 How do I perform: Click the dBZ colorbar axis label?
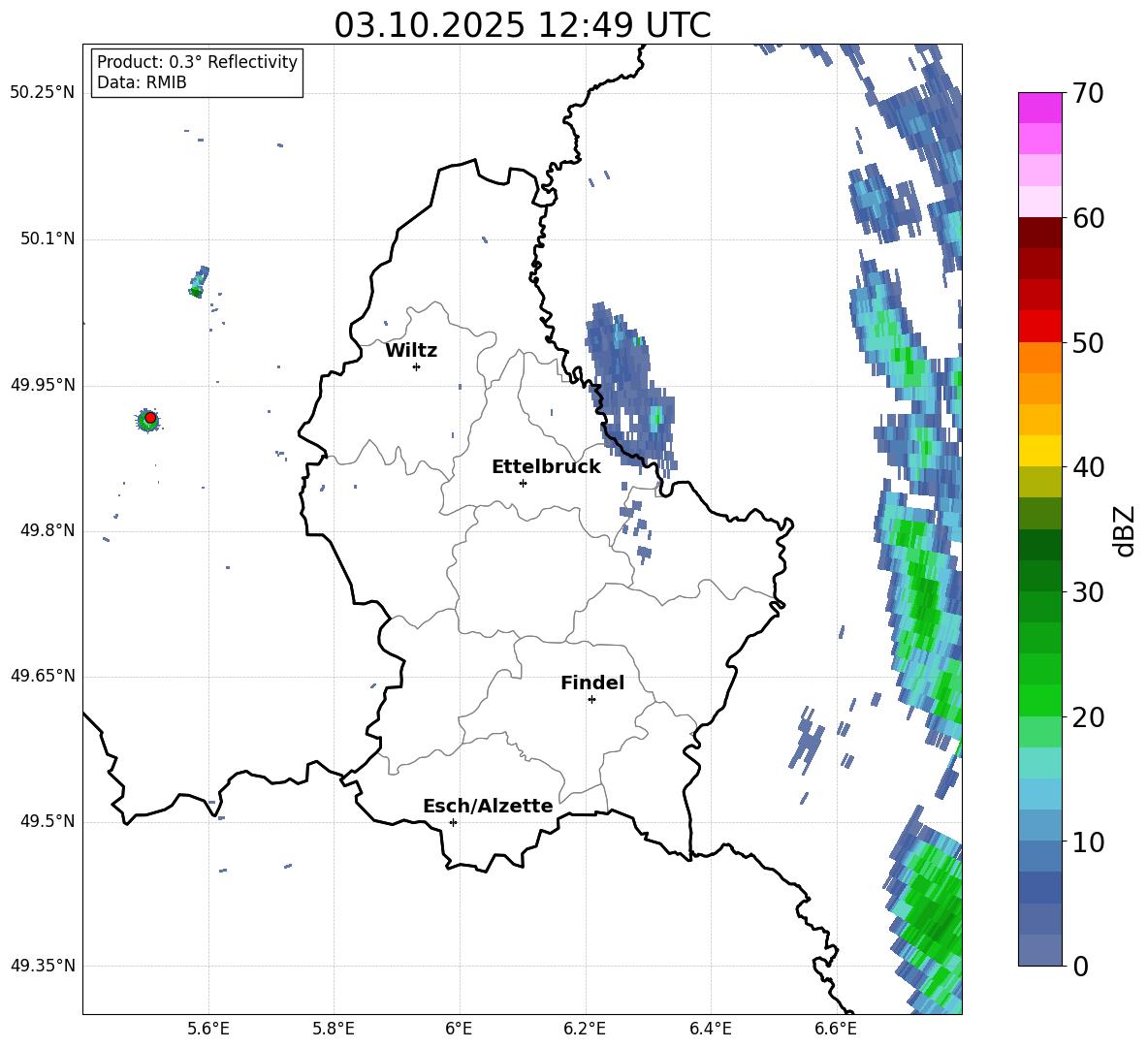pyautogui.click(x=1126, y=530)
